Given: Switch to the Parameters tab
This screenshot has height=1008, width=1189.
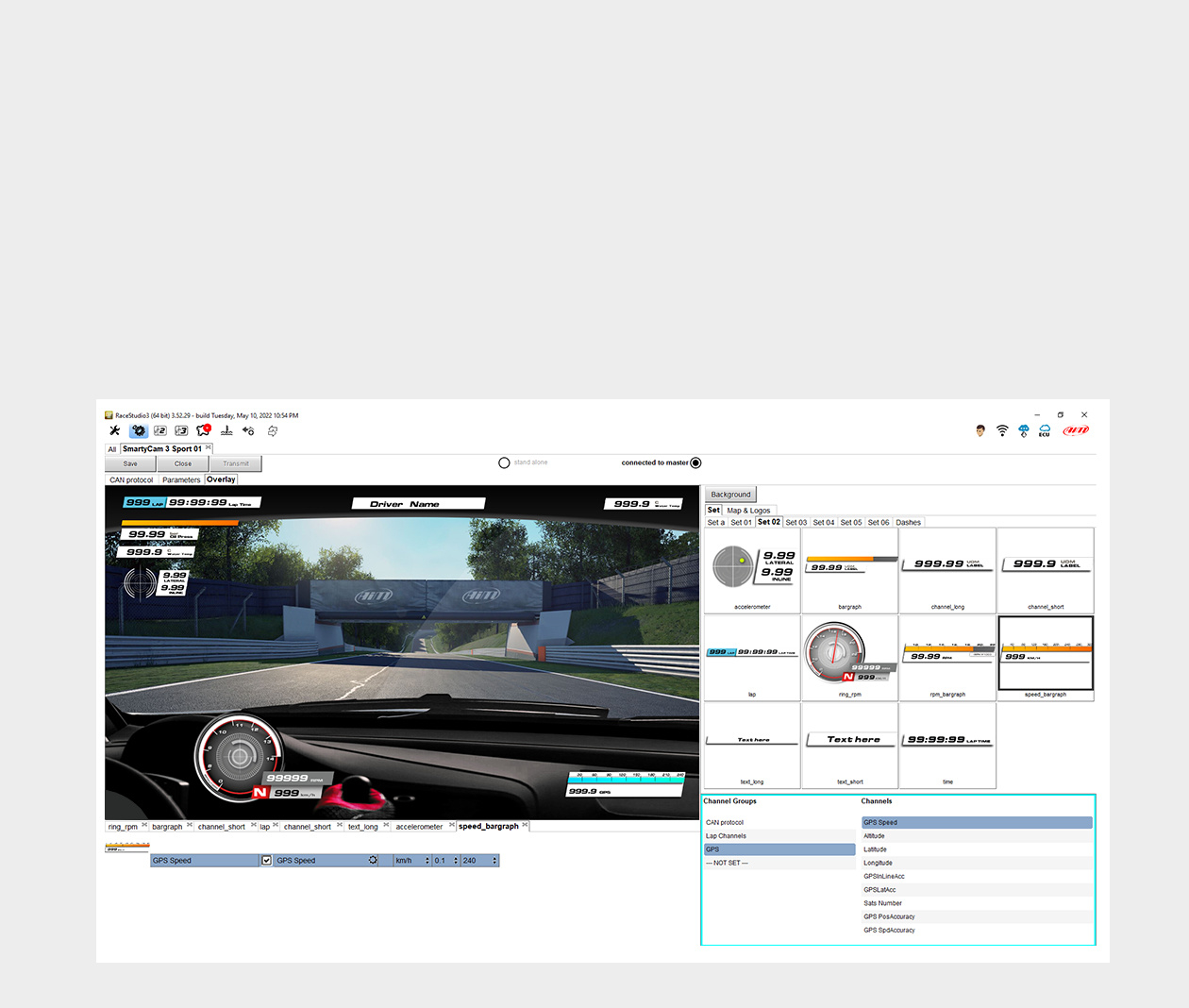Looking at the screenshot, I should [181, 479].
